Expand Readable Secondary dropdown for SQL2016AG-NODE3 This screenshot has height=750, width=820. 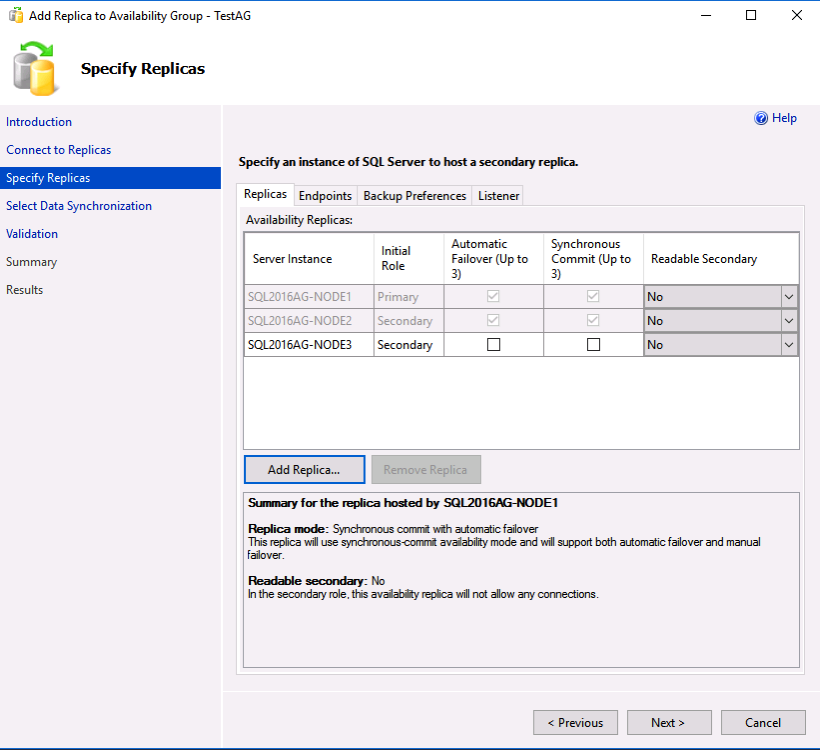pyautogui.click(x=788, y=345)
